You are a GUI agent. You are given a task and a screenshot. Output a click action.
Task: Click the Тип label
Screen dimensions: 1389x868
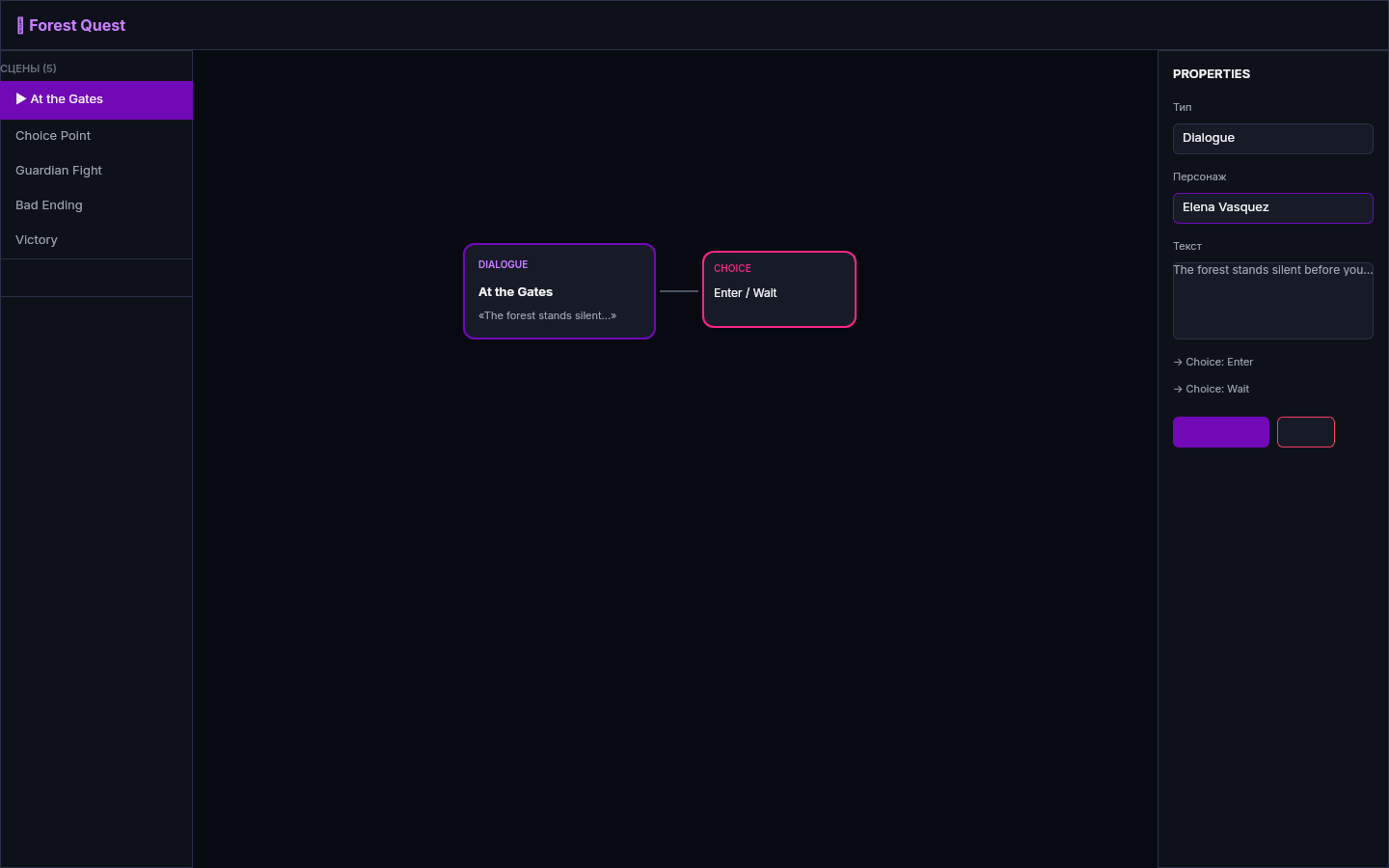pos(1183,107)
